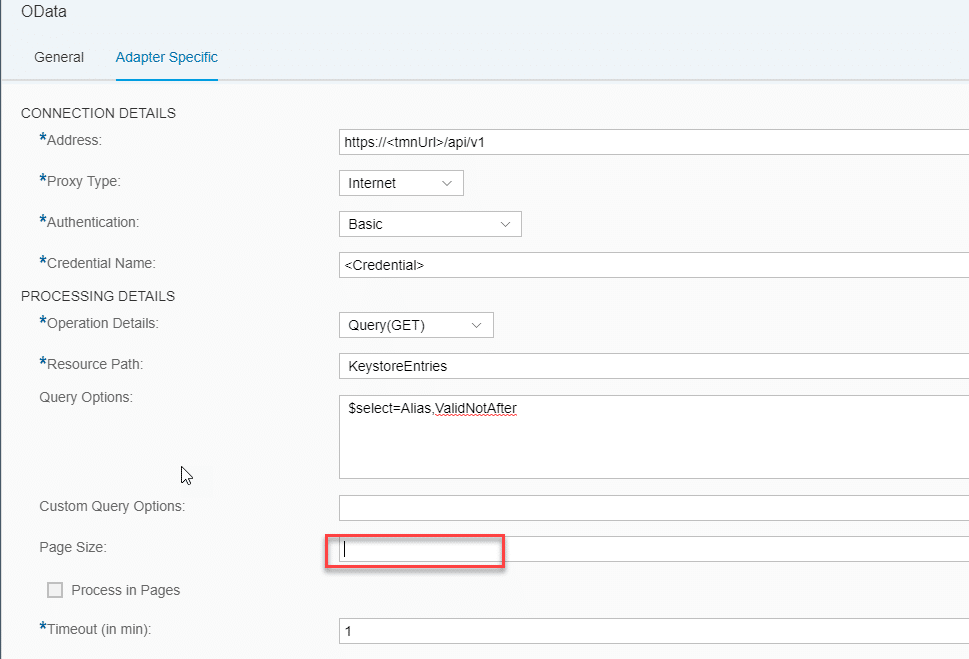The image size is (969, 659).
Task: Switch to the General tab
Action: coord(59,57)
